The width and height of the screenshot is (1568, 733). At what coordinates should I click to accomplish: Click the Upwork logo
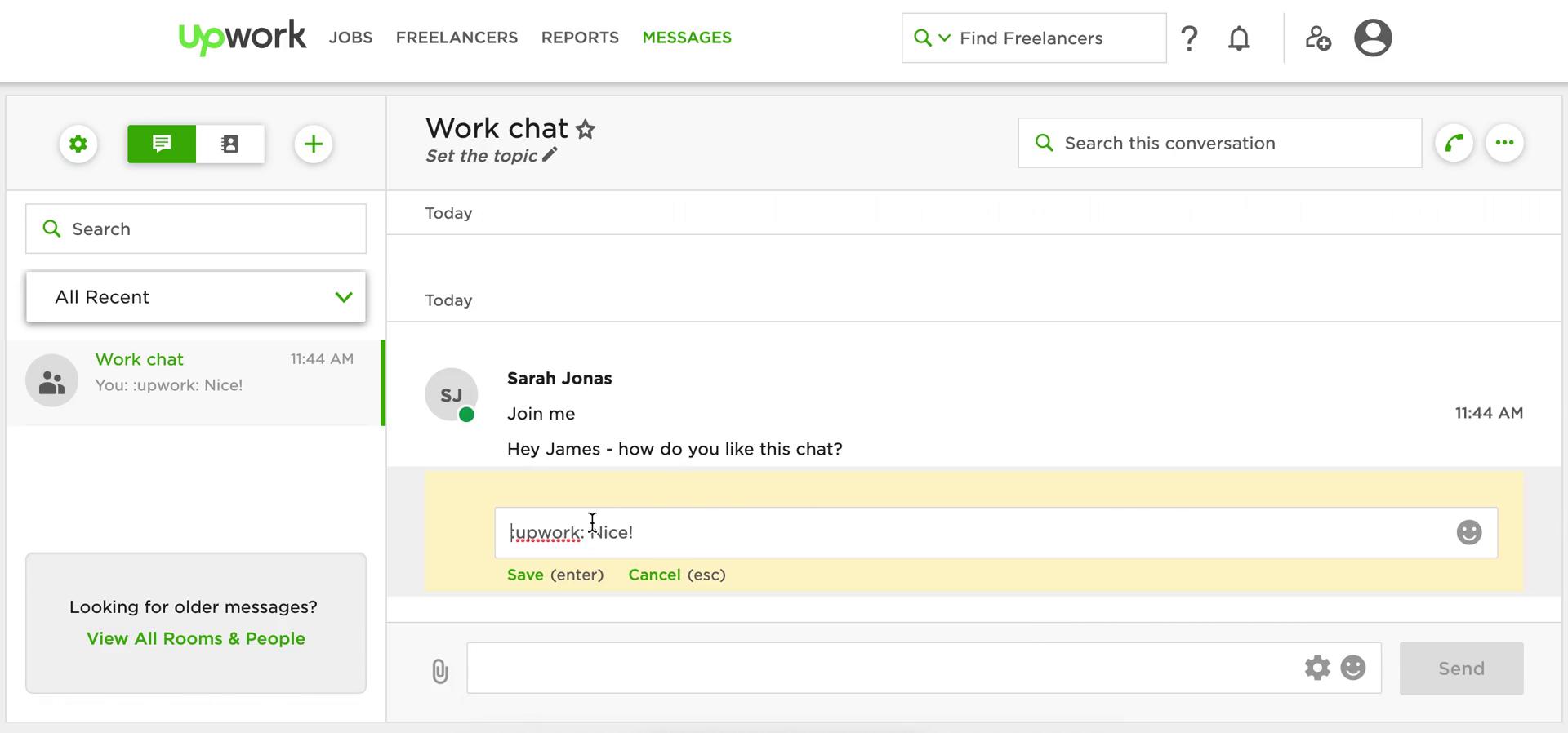tap(243, 37)
